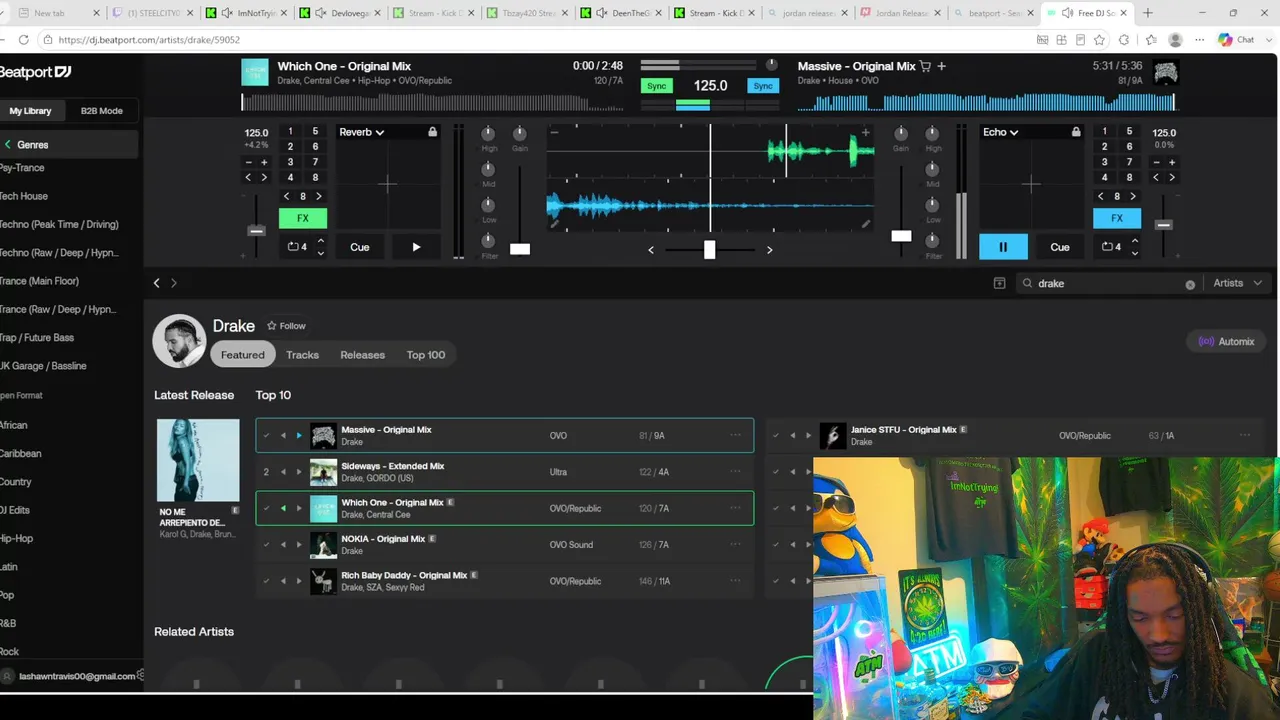Click the collapse panel icon beside search

[999, 283]
